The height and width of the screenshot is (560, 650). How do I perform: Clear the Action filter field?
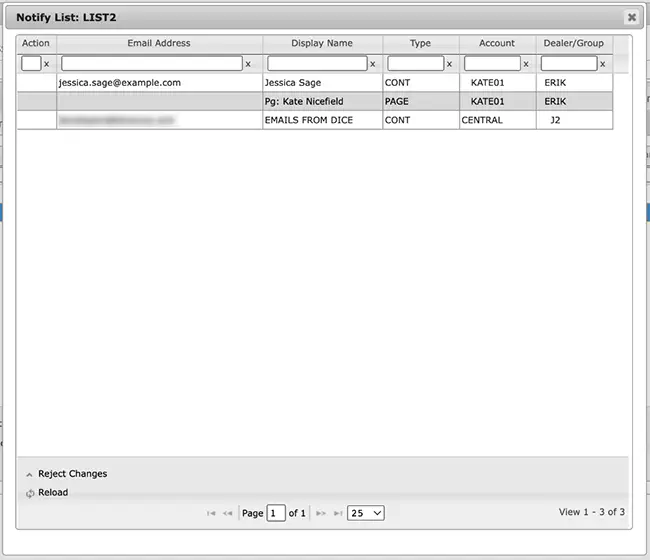(46, 64)
